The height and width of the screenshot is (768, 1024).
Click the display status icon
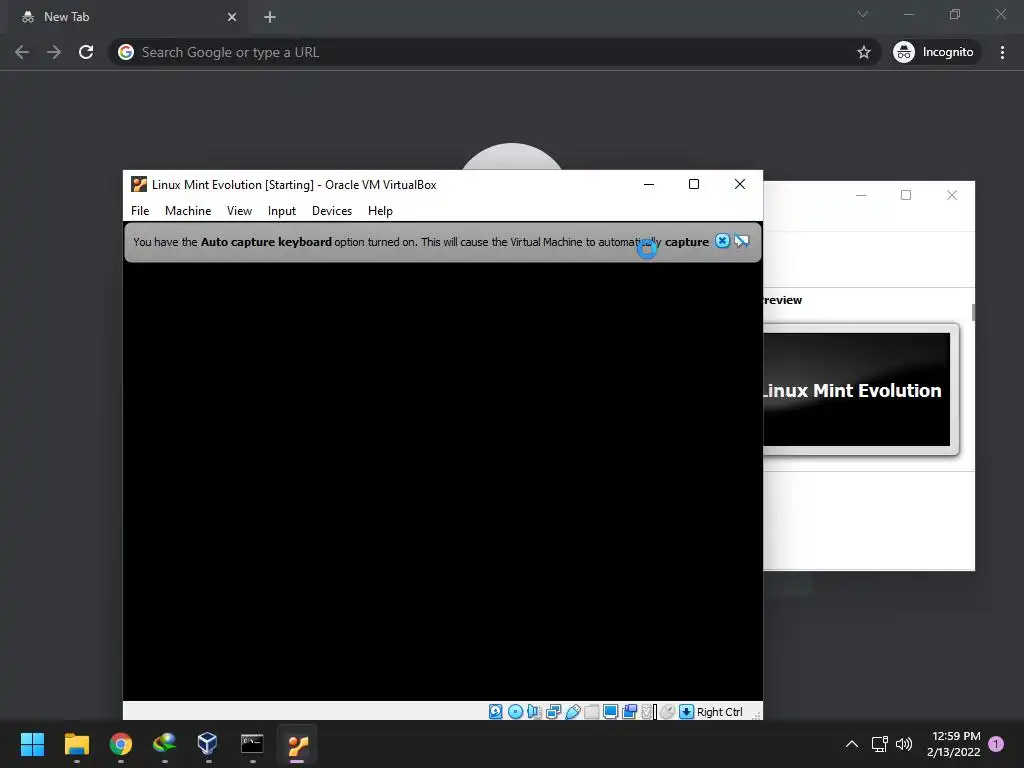[611, 712]
